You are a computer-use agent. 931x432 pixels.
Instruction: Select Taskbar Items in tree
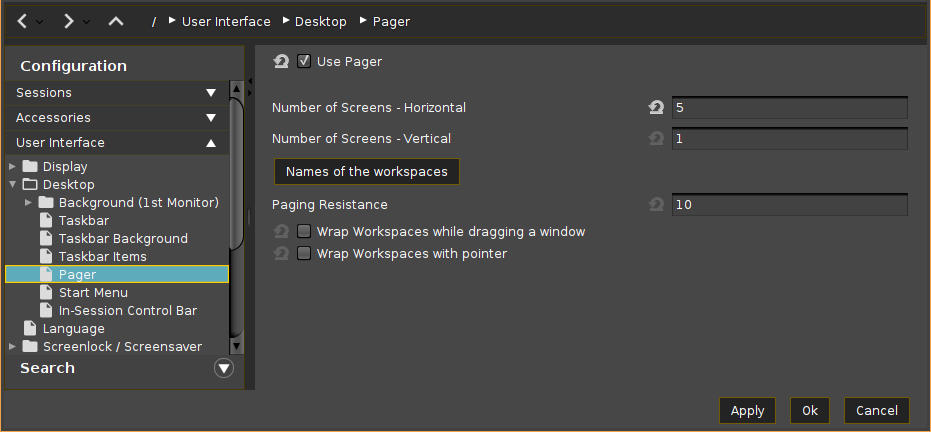(x=102, y=257)
